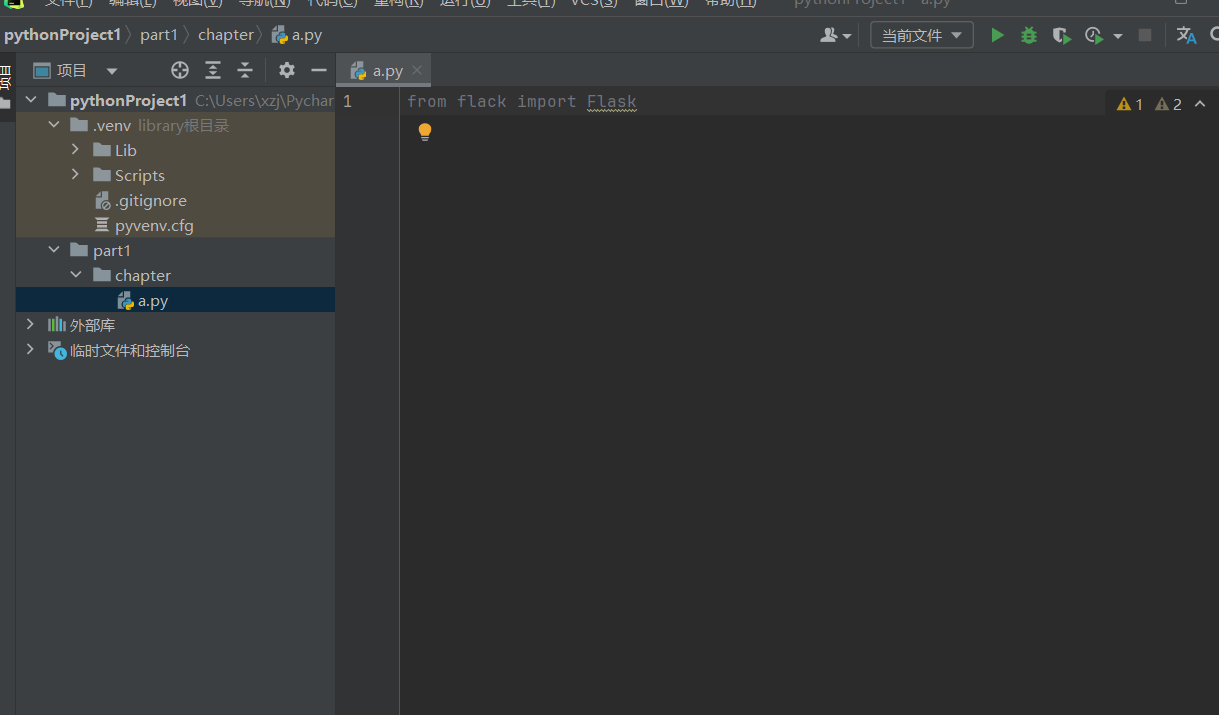Collapse the part1 folder arrow
The image size is (1219, 715).
[54, 250]
